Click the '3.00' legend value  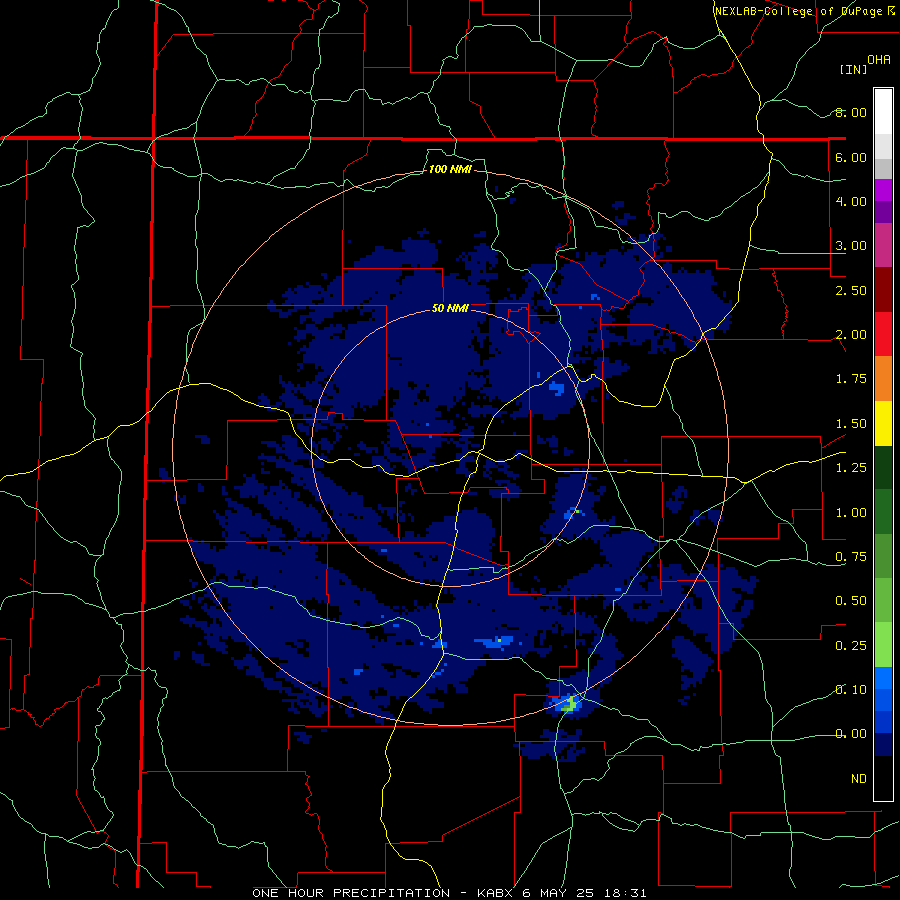click(851, 246)
